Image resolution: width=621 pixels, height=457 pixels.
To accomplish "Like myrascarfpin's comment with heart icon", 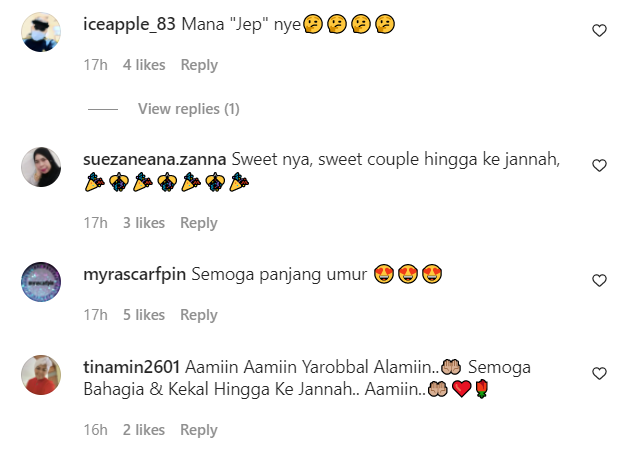I will [x=599, y=280].
